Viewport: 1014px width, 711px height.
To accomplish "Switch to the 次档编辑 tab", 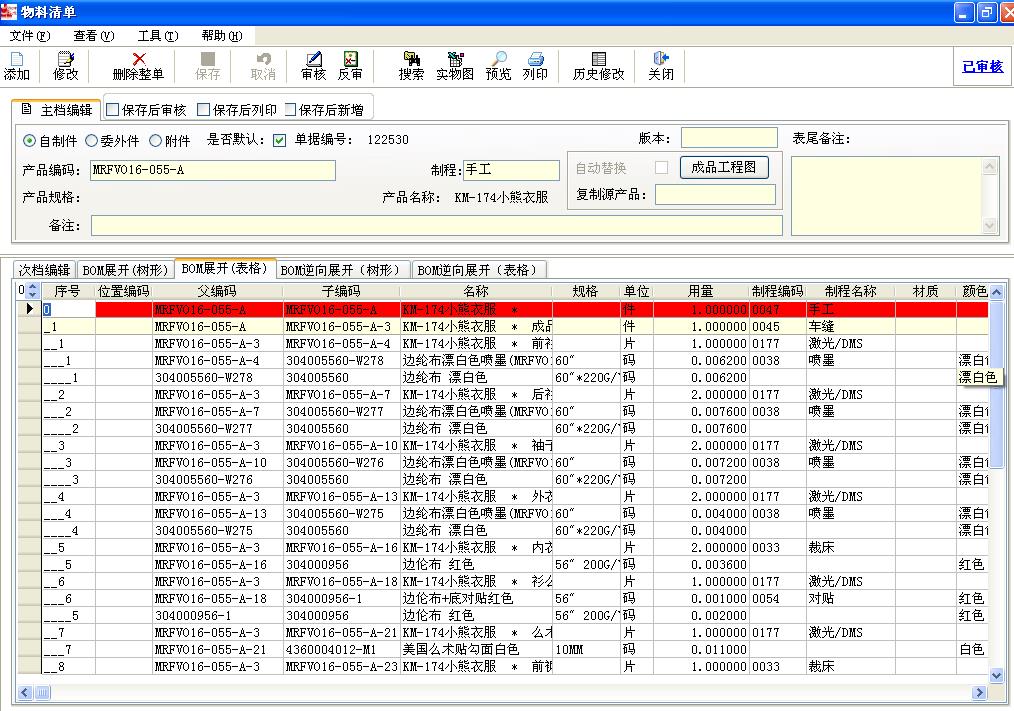I will tap(44, 270).
